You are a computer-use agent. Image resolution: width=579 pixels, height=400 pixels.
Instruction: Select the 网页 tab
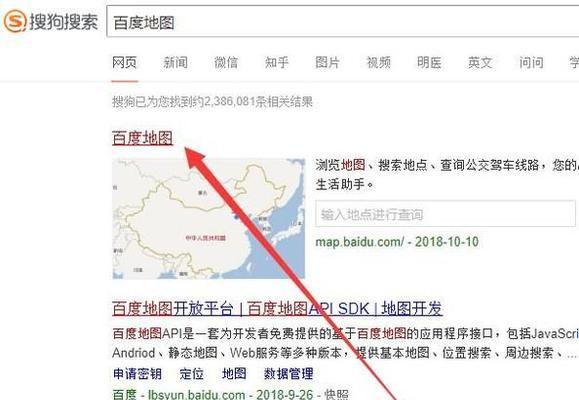pyautogui.click(x=124, y=62)
